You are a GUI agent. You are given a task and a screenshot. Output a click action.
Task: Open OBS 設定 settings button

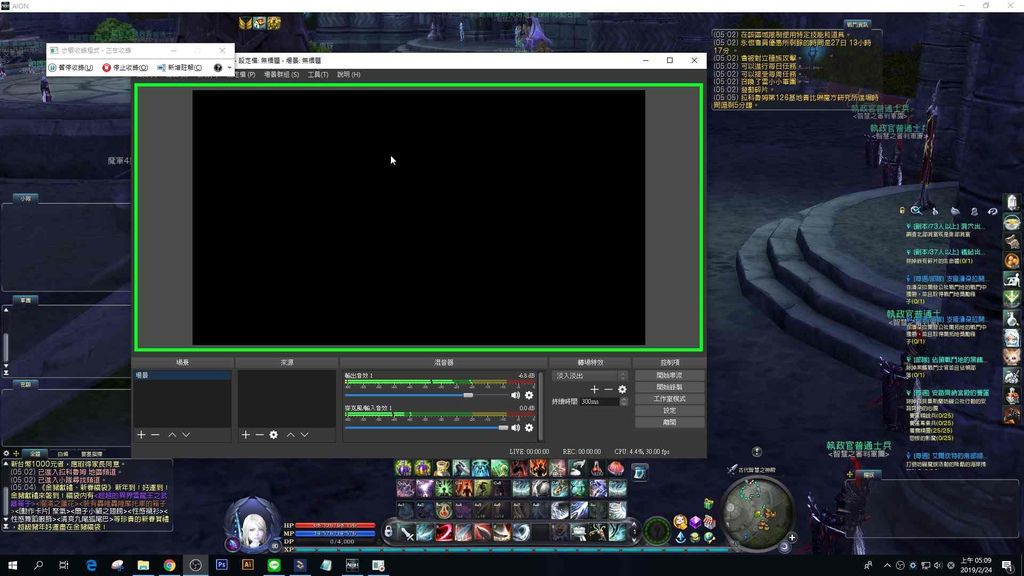click(x=669, y=411)
